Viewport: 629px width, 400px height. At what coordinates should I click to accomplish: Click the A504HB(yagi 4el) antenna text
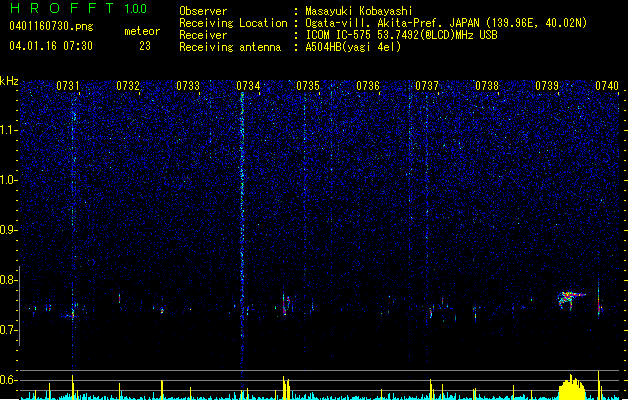(353, 47)
